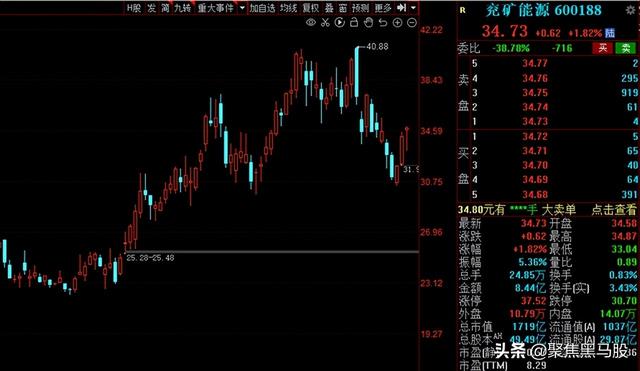Select buy level 3 price 34.70

click(535, 165)
